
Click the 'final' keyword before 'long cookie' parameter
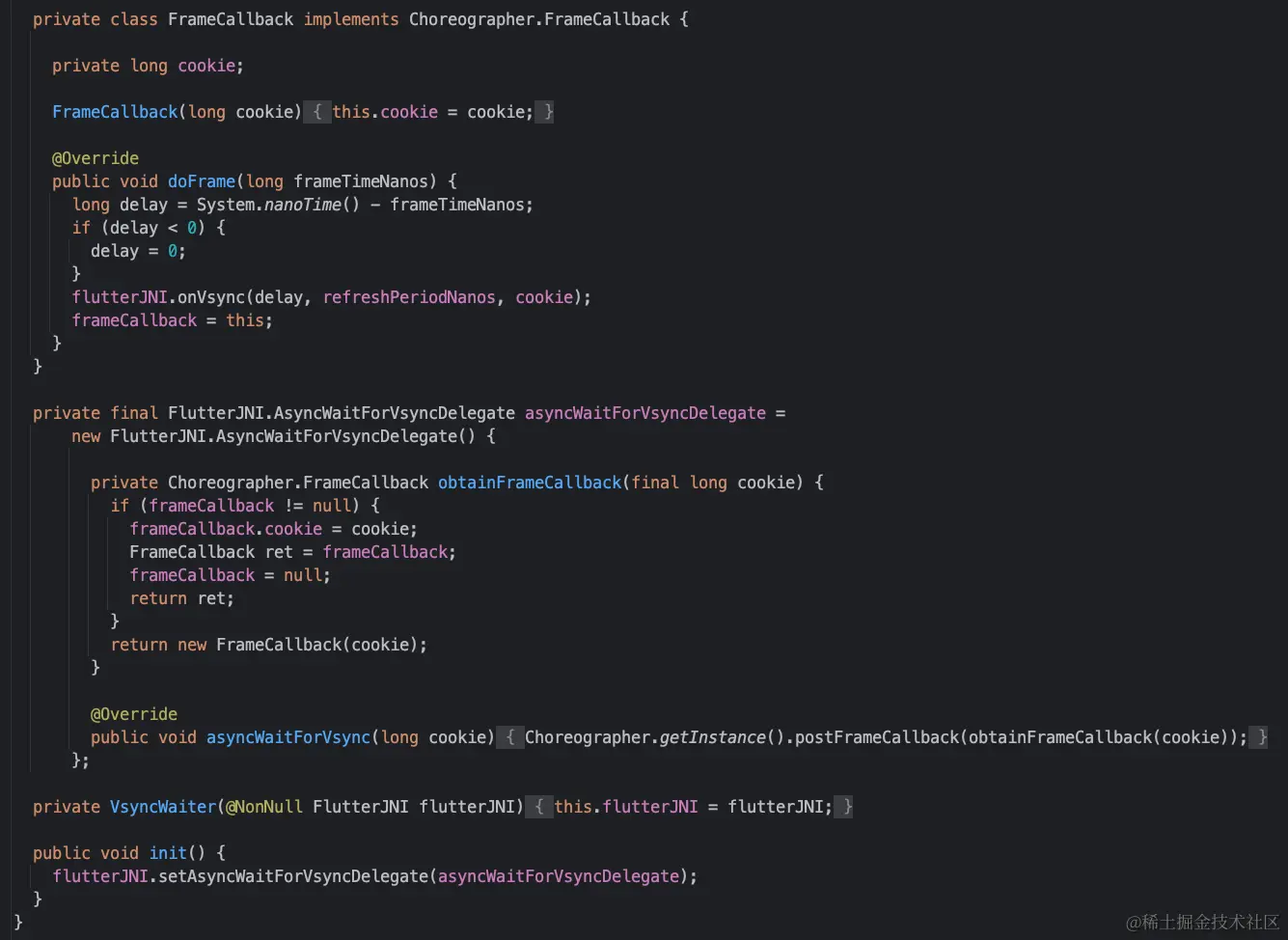655,483
